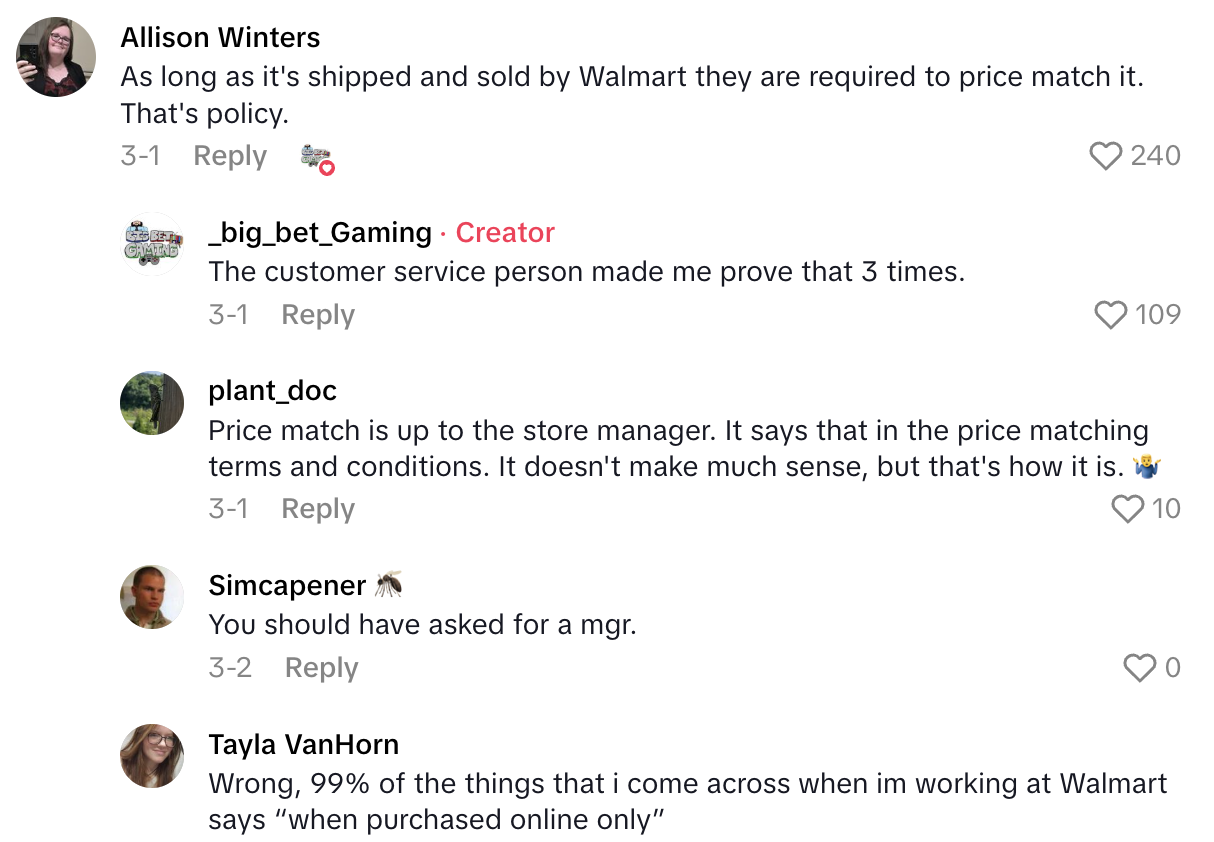Click the liked-by-creator badge icon
Image resolution: width=1214 pixels, height=842 pixels.
click(317, 158)
